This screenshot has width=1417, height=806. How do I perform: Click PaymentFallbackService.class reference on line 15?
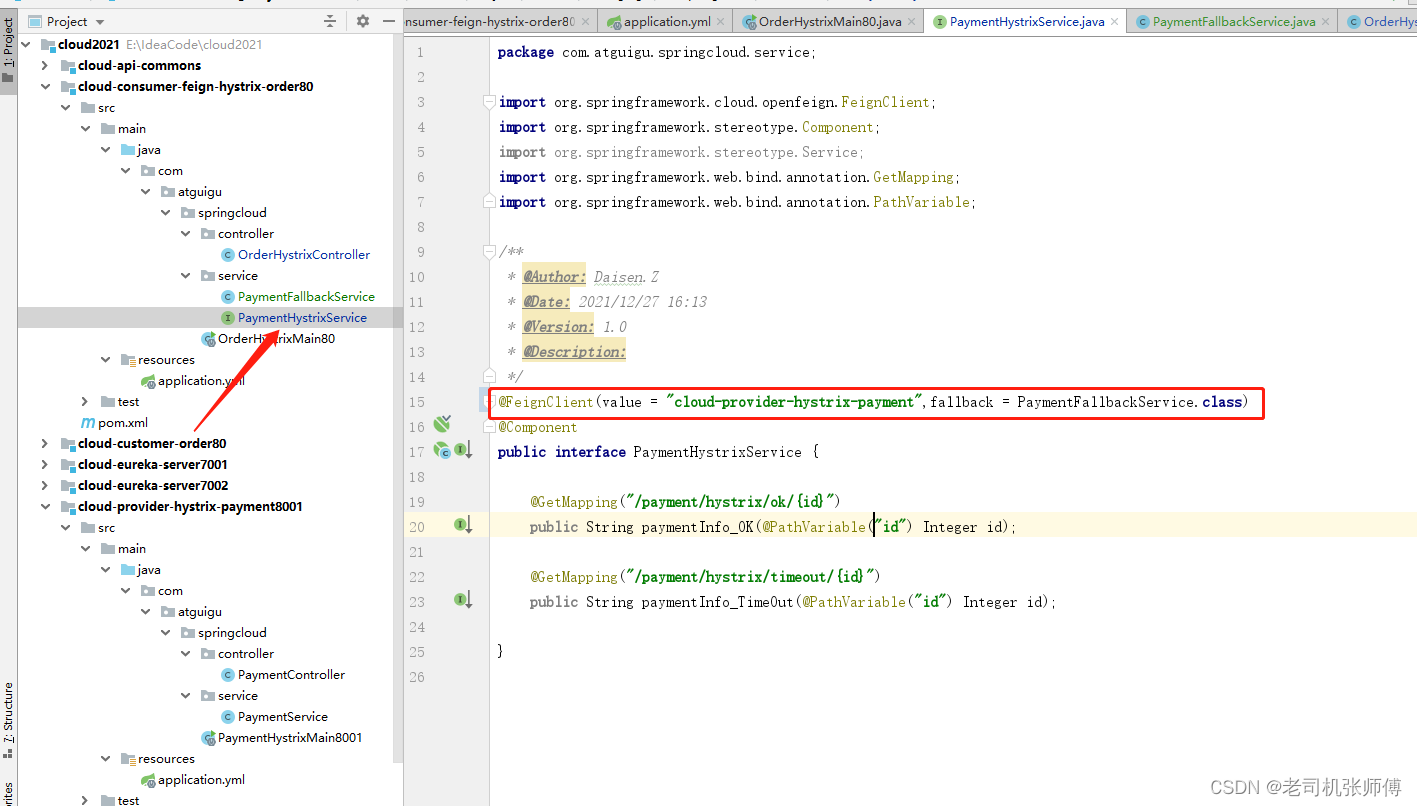[x=1129, y=402]
